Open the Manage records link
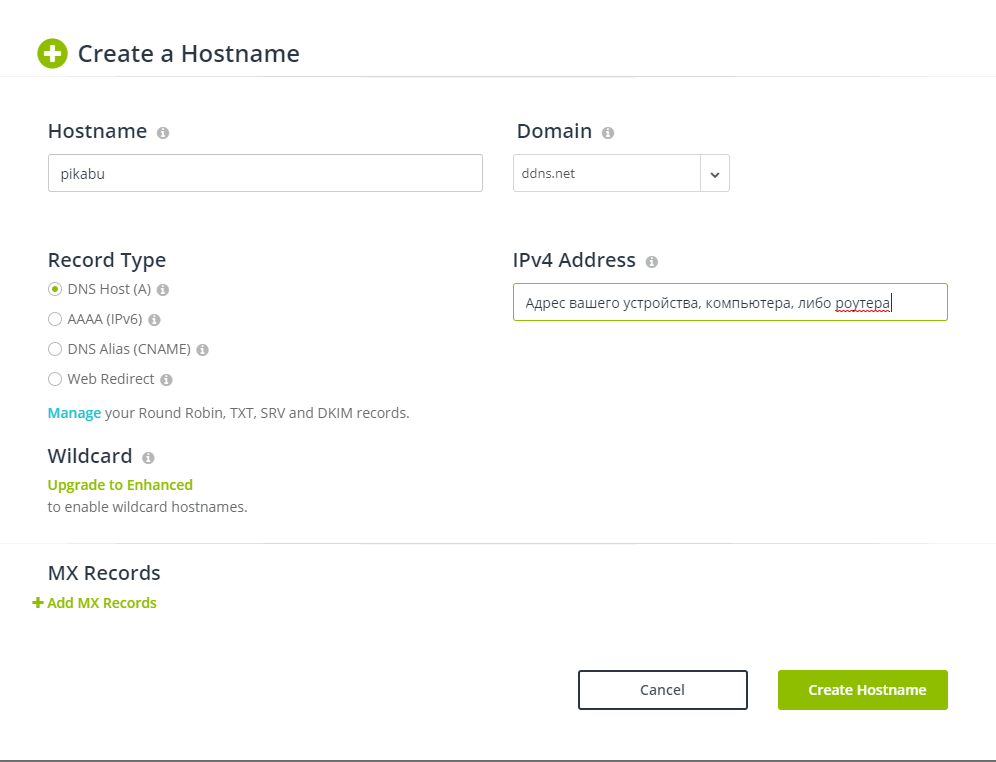This screenshot has height=762, width=996. (x=74, y=413)
